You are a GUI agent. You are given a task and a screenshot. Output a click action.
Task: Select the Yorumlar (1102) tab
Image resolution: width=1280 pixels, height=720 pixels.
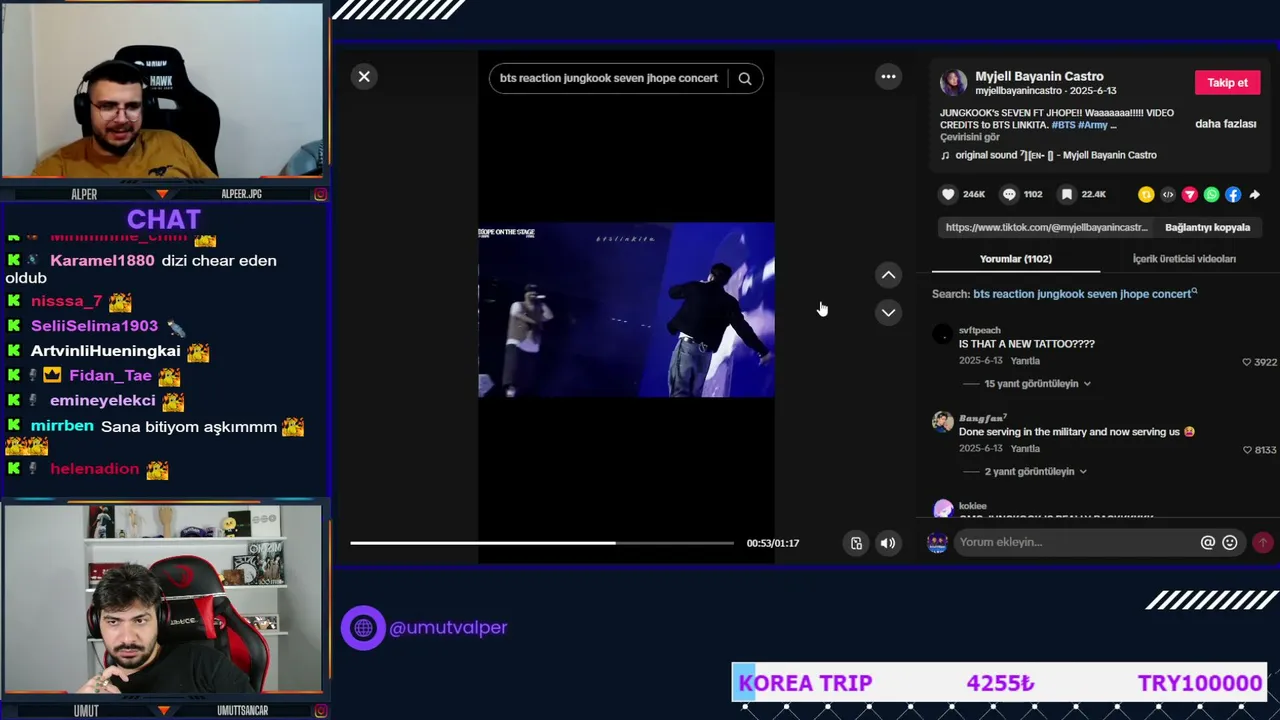[1016, 259]
